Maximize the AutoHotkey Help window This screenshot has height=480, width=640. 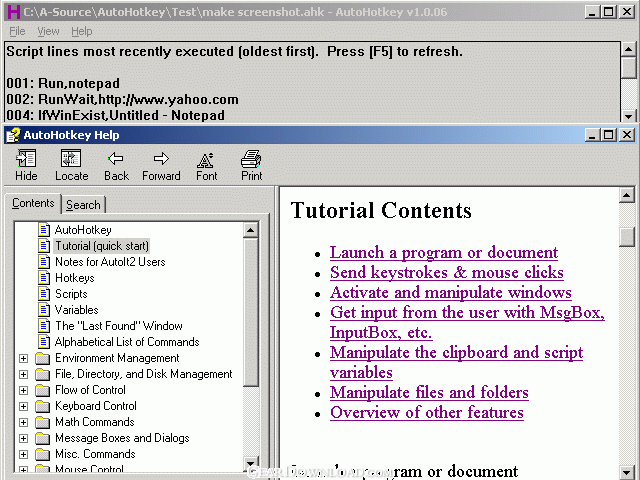click(x=609, y=135)
